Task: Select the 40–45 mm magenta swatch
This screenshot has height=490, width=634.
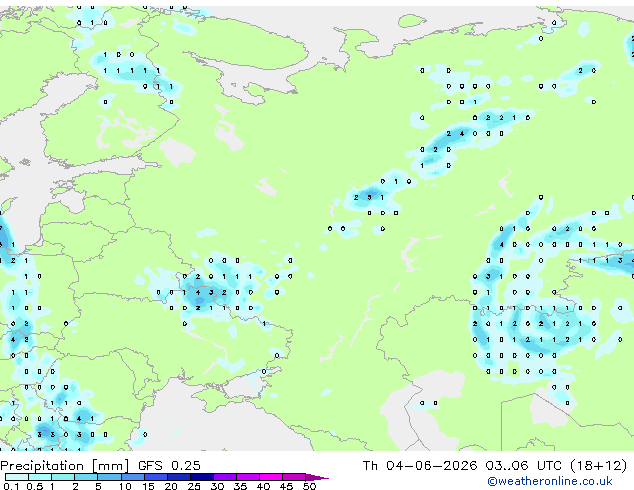Action: [x=271, y=477]
